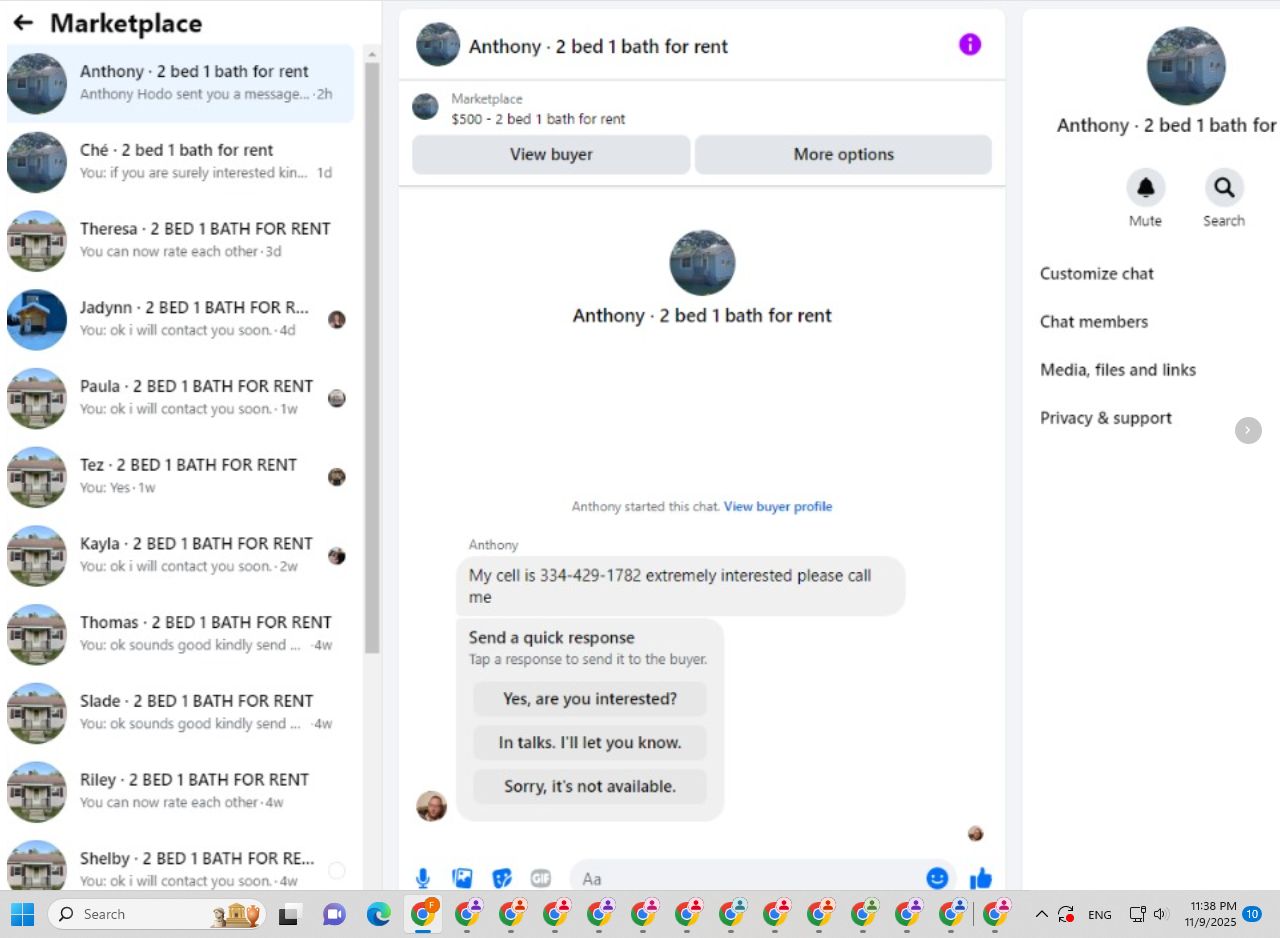
Task: Send quick response "In talks. I'll let you know."
Action: pos(590,743)
